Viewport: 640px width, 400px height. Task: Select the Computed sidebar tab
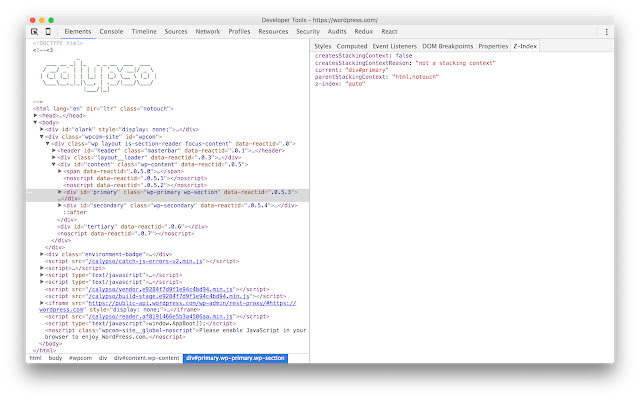coord(352,46)
